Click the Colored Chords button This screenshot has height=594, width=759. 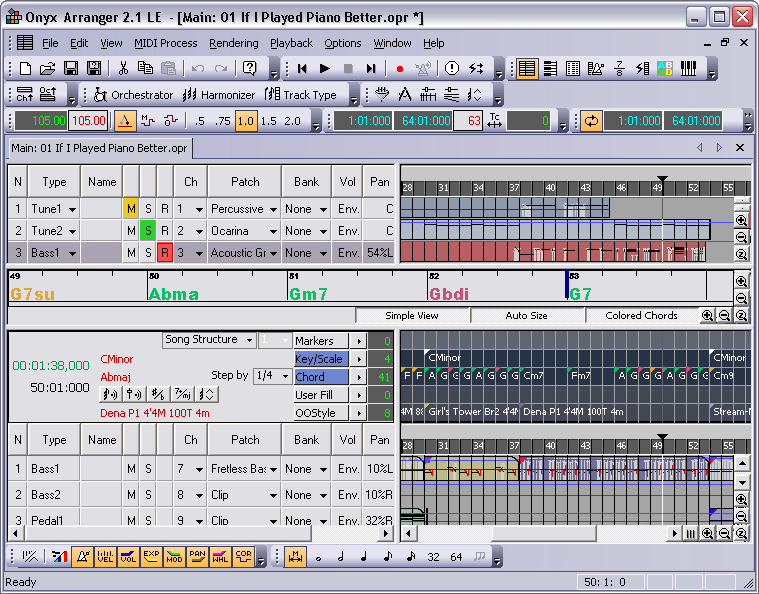641,316
